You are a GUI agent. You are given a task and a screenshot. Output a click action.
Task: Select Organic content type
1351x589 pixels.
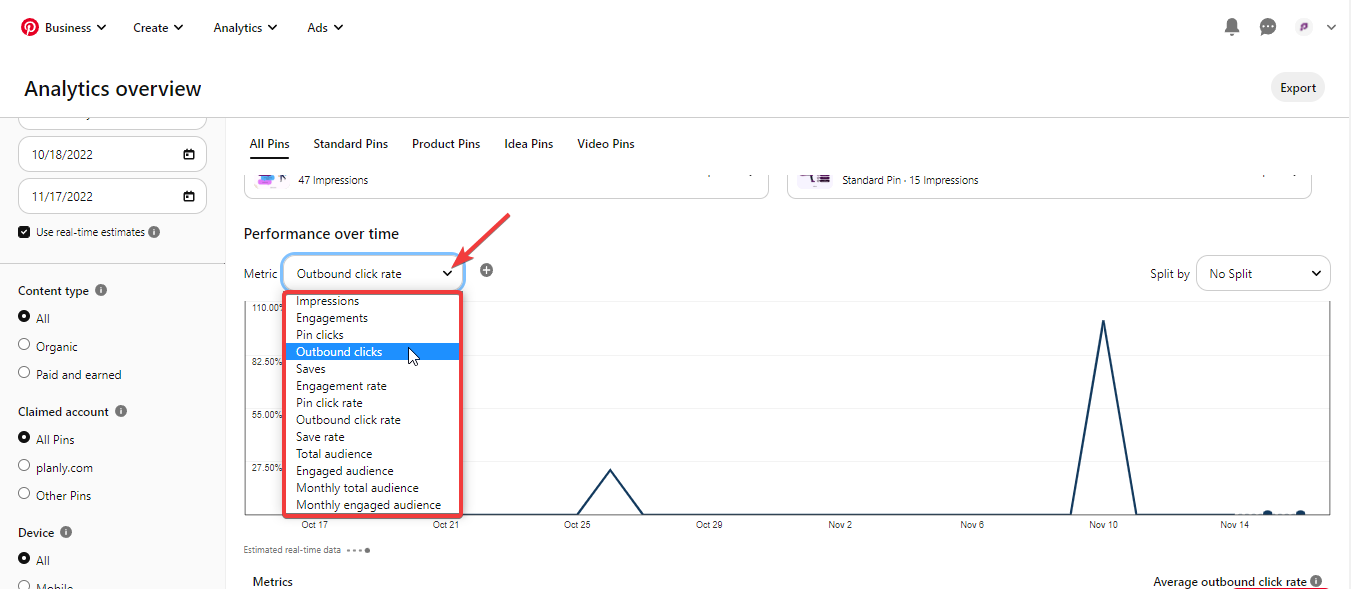tap(24, 345)
